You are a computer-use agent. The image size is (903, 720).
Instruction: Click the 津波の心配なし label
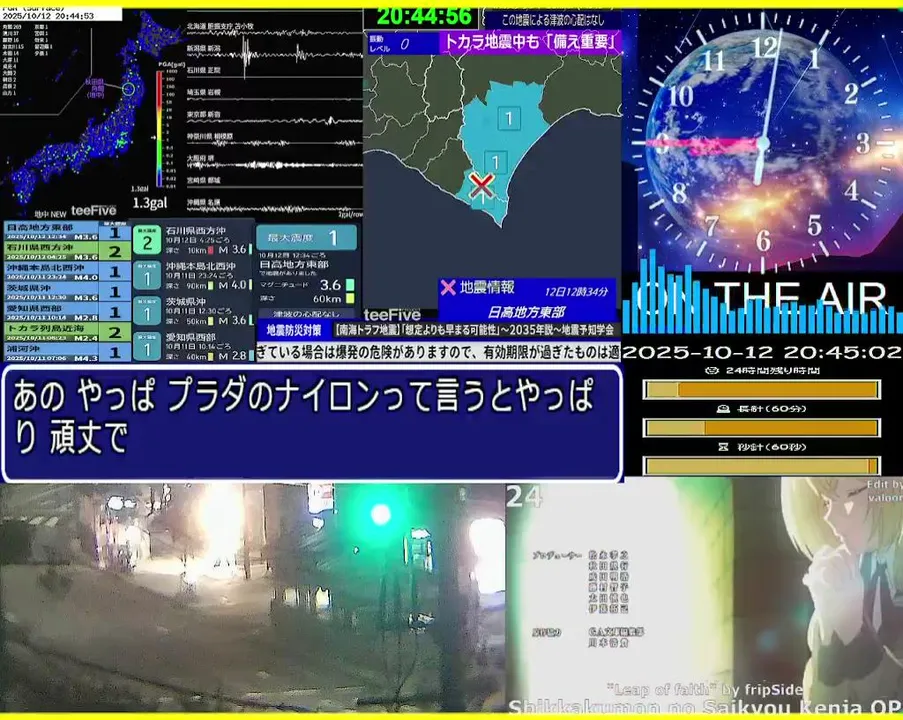(x=306, y=314)
